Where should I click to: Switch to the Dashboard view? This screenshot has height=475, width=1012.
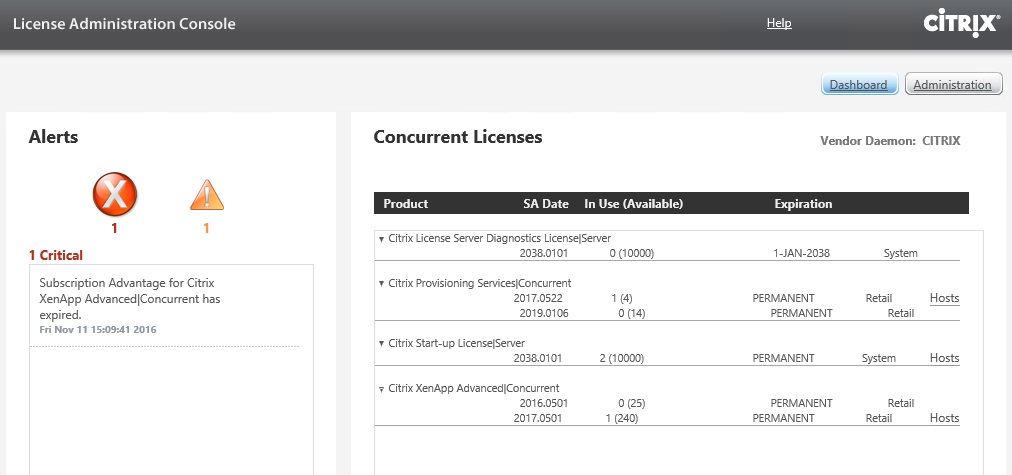pos(860,85)
